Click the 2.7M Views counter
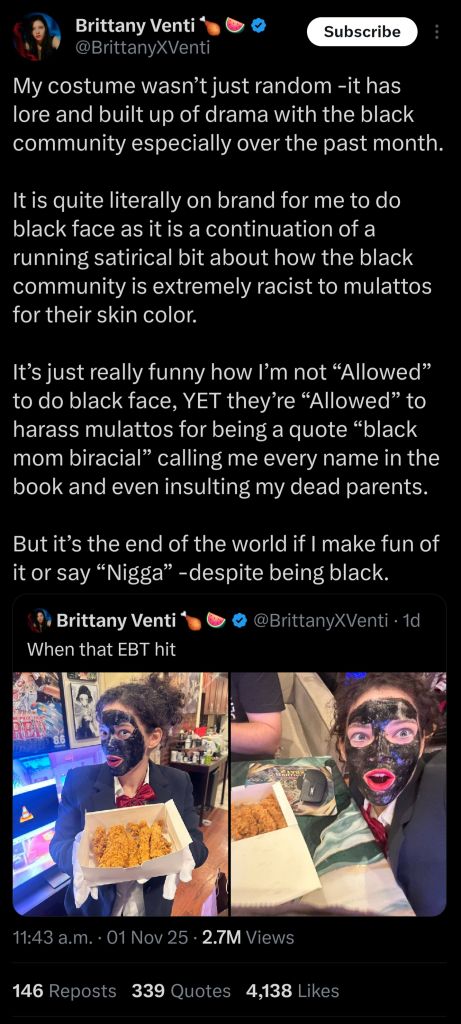Viewport: 461px width, 1024px height. tap(248, 938)
